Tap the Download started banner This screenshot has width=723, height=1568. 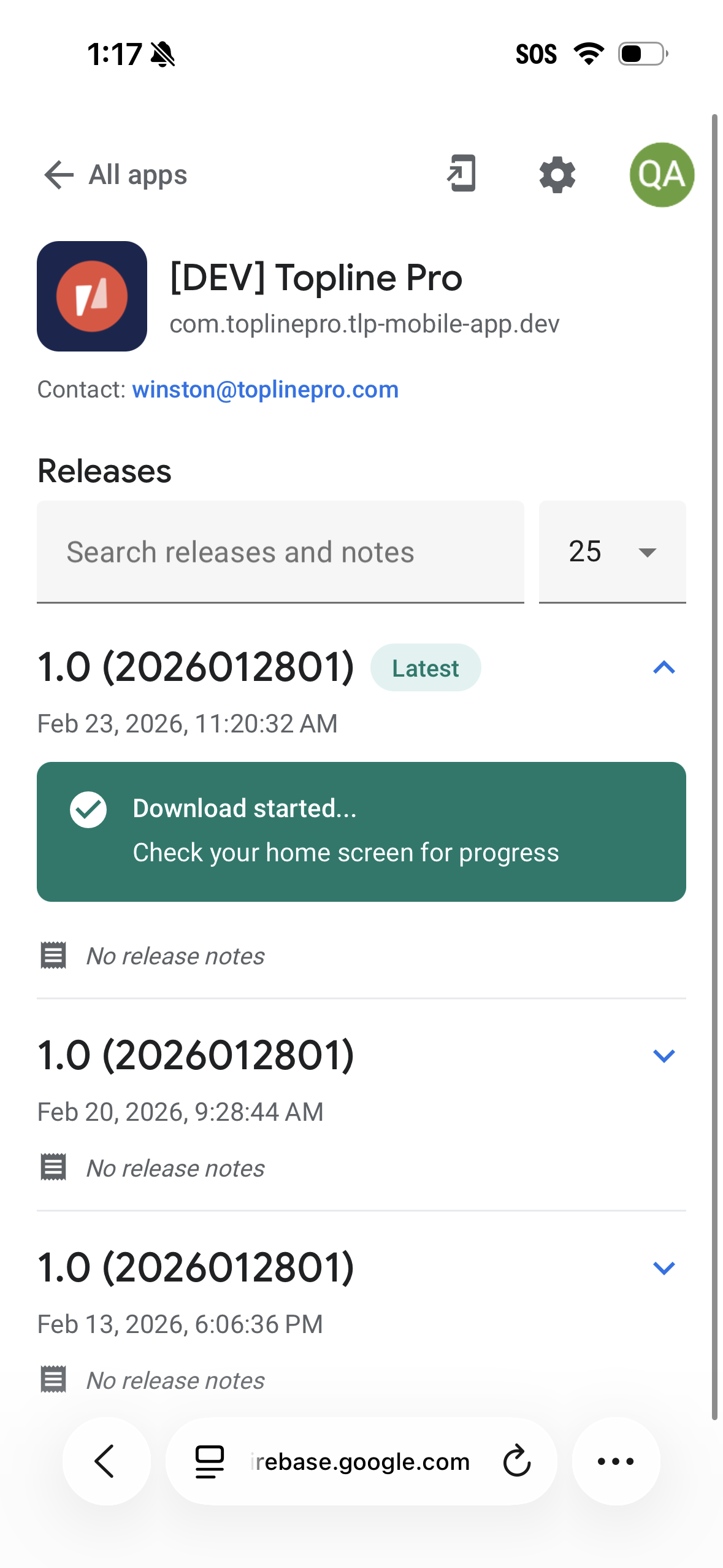tap(361, 831)
